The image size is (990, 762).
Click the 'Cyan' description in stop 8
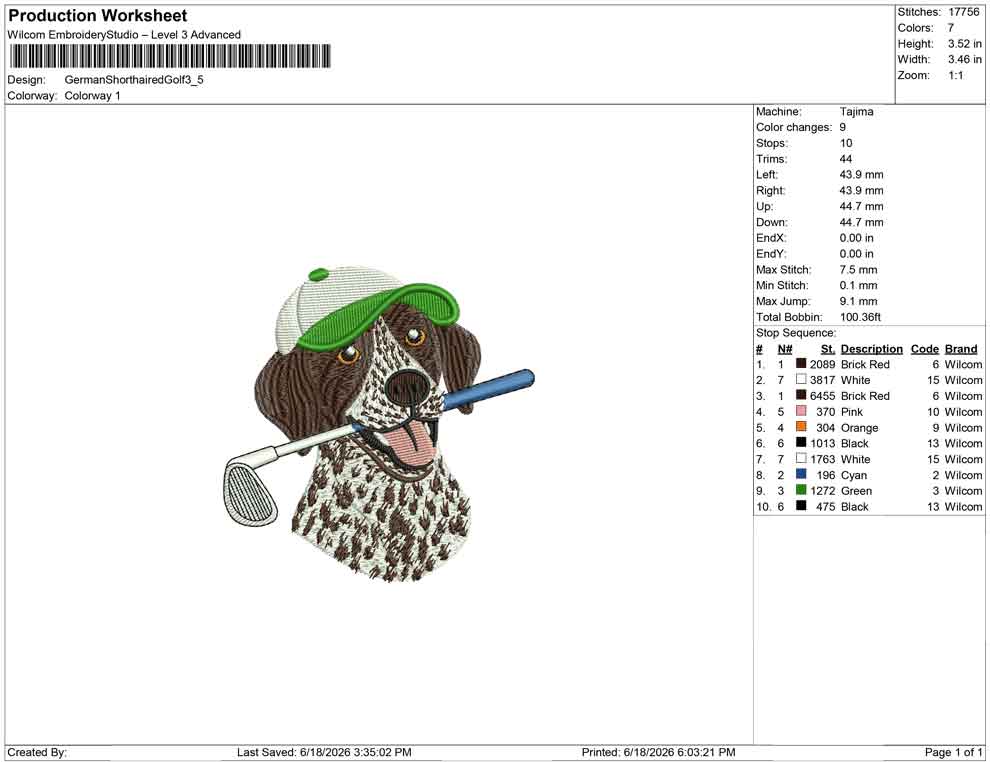coord(854,475)
